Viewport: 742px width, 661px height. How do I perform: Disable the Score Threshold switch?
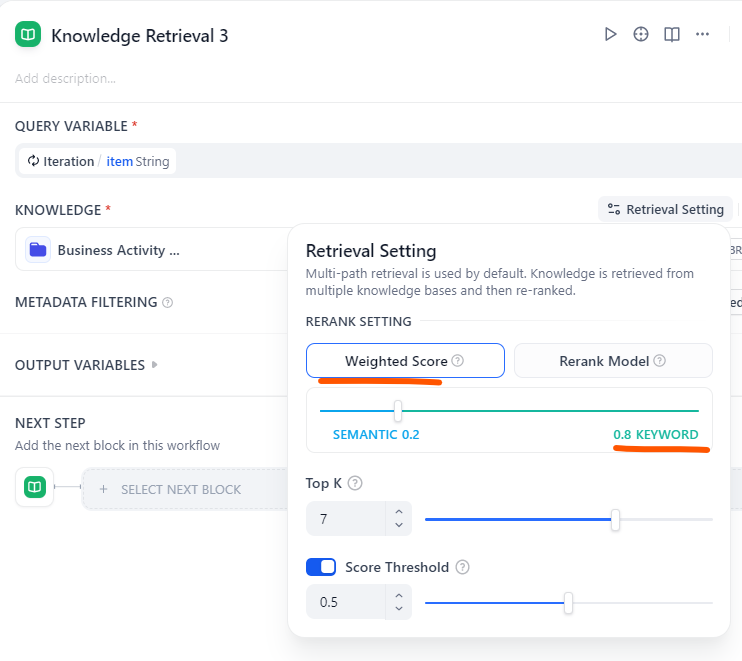tap(321, 567)
